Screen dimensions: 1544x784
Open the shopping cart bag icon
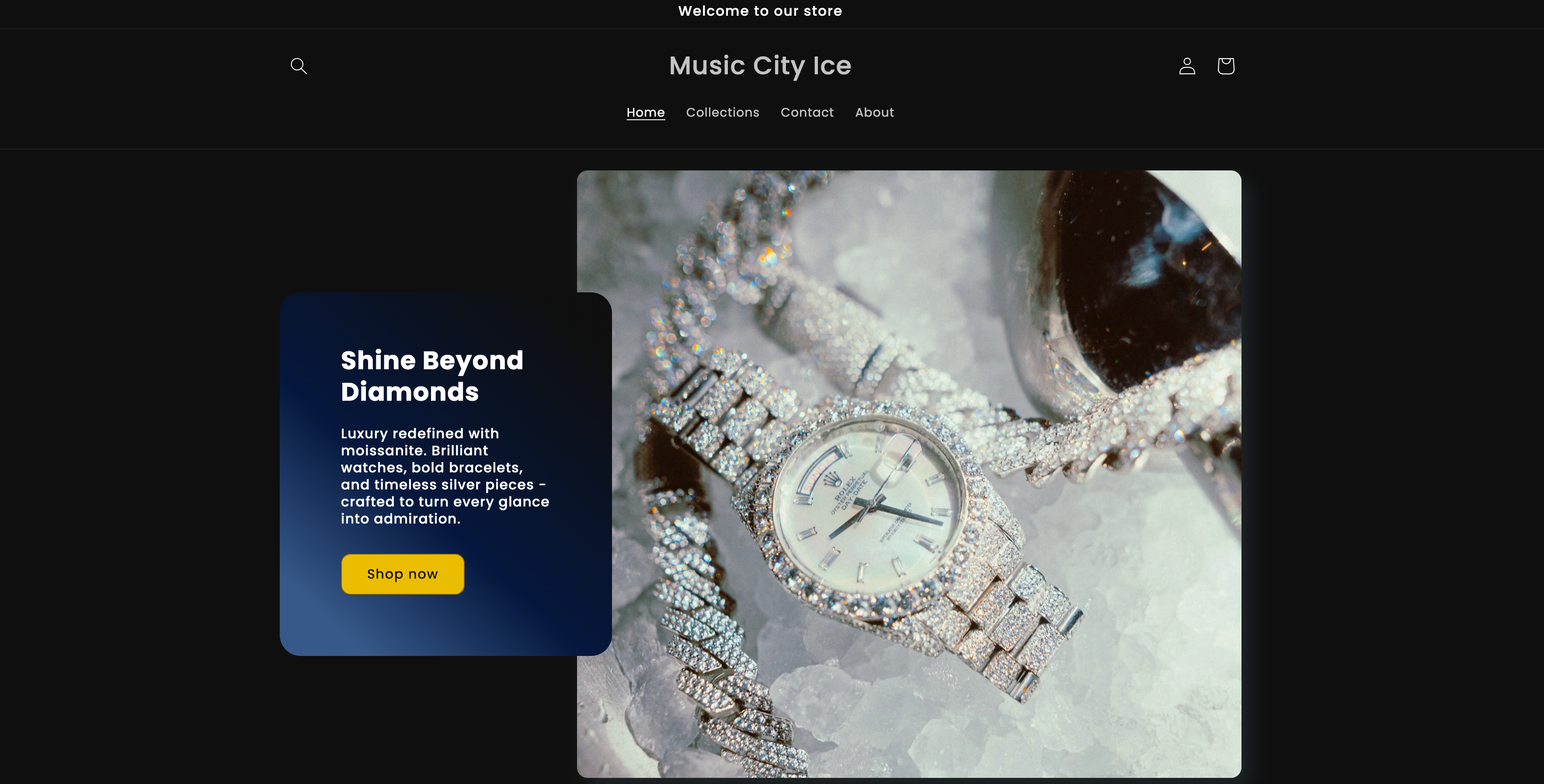tap(1226, 66)
